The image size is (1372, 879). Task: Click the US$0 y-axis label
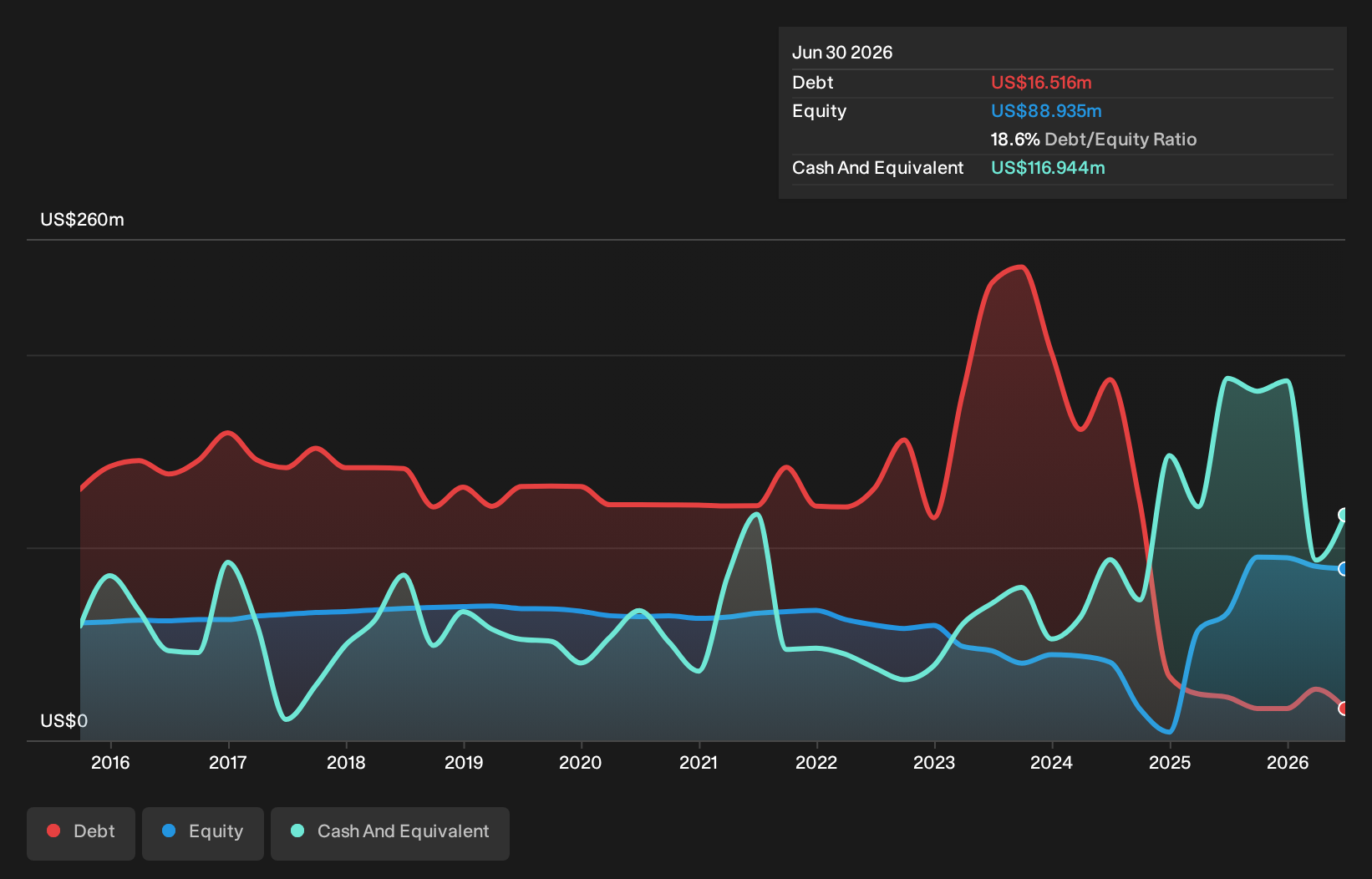click(64, 721)
